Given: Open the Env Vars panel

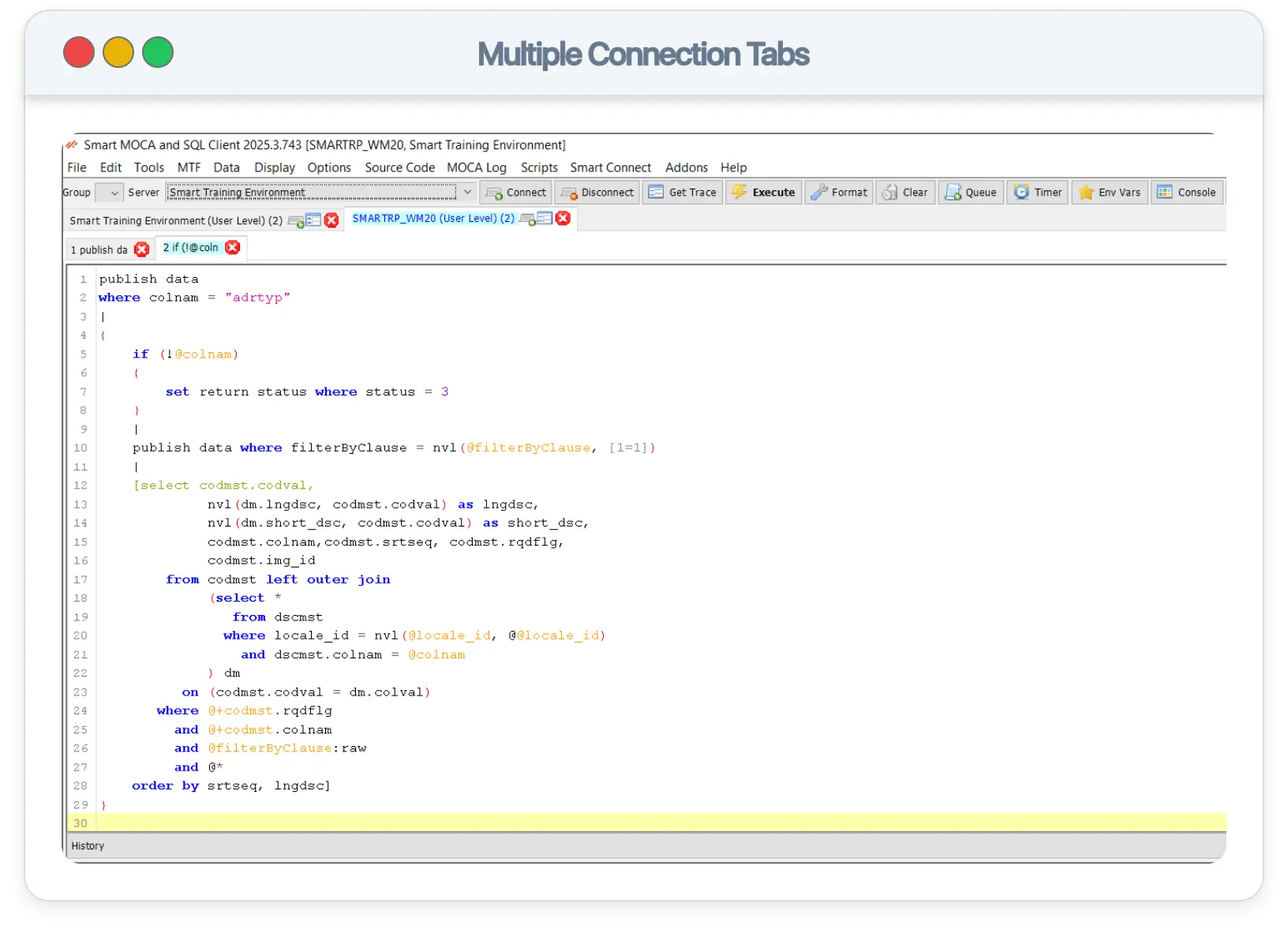Looking at the screenshot, I should 1110,193.
